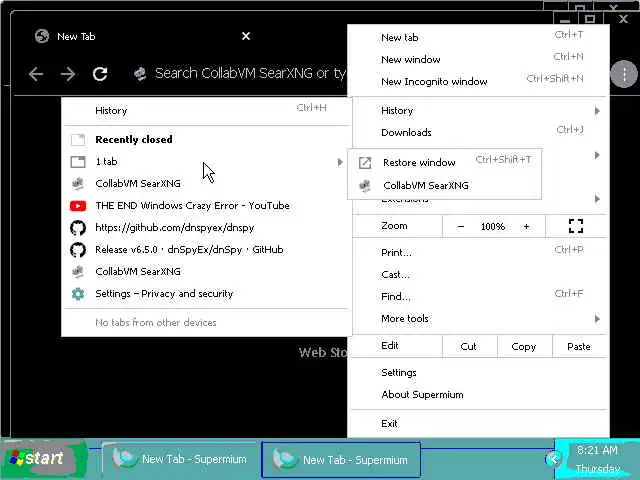Click the Restore window icon
This screenshot has width=640, height=480.
(365, 163)
